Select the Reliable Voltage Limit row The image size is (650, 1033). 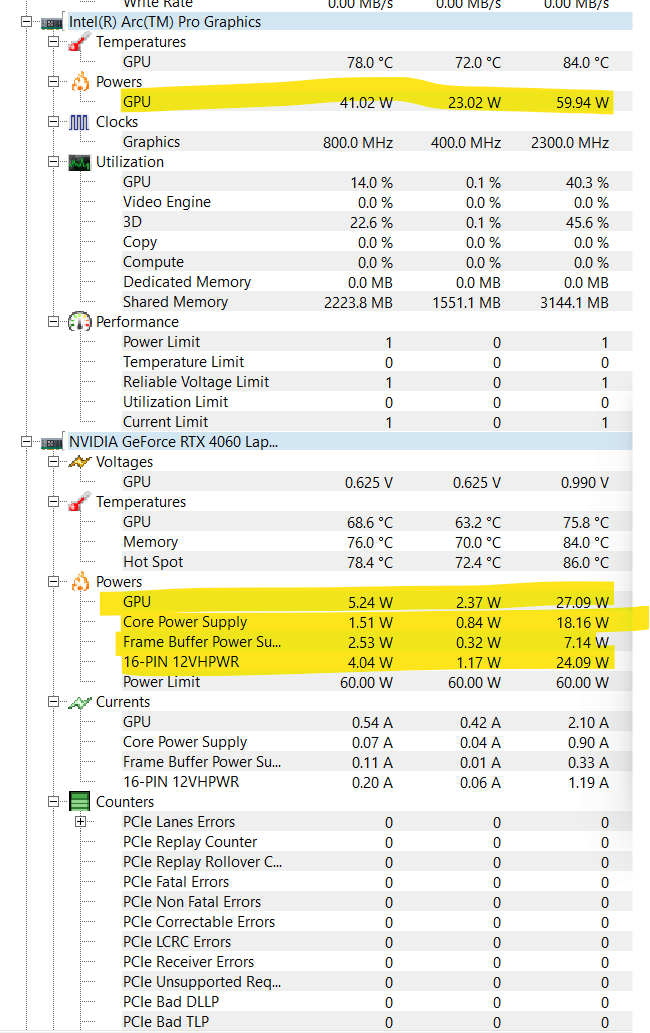click(196, 382)
